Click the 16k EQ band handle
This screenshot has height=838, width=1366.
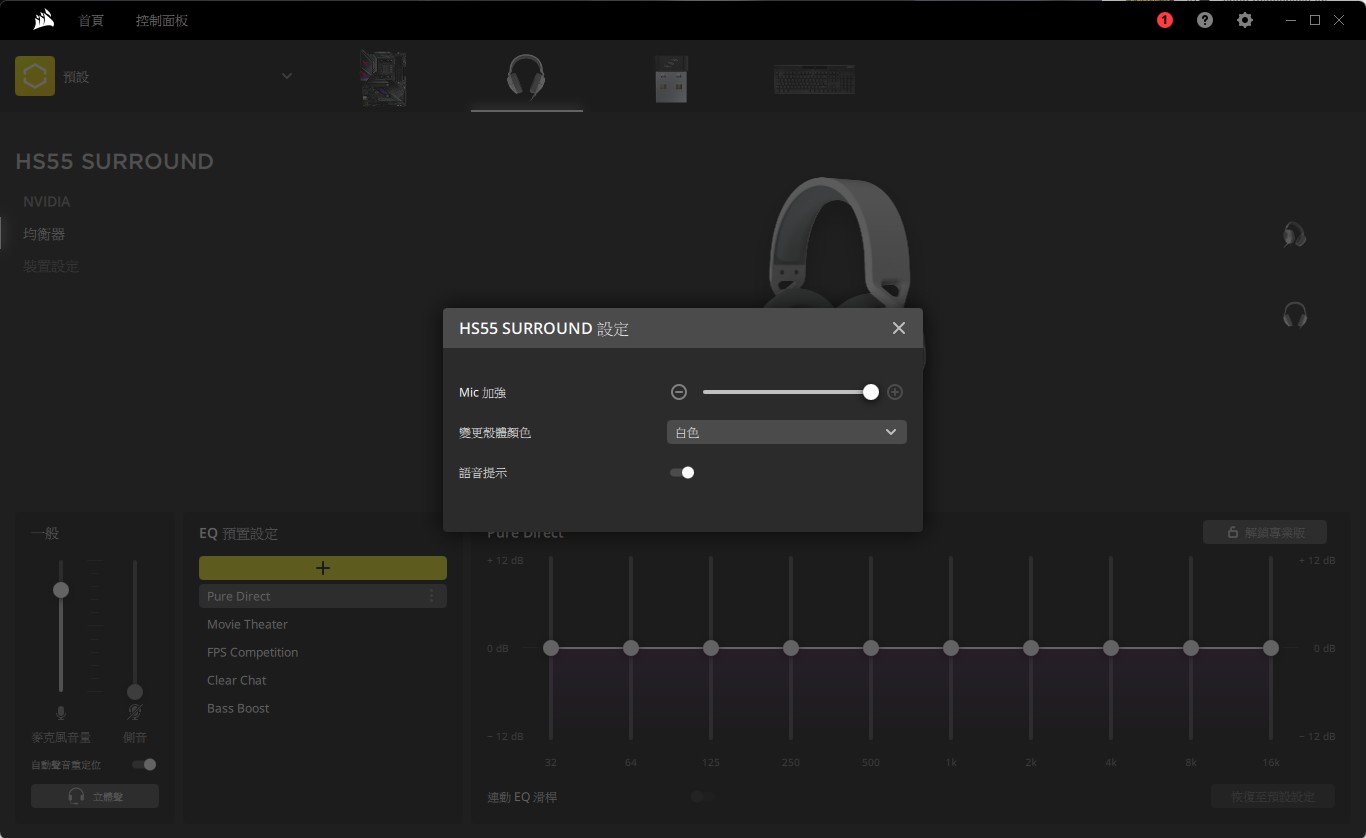[1271, 648]
